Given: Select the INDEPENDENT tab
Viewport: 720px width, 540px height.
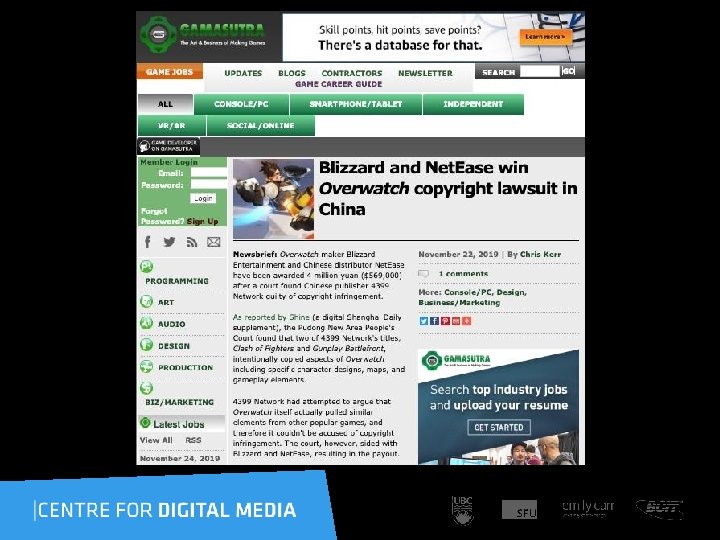Looking at the screenshot, I should click(473, 104).
